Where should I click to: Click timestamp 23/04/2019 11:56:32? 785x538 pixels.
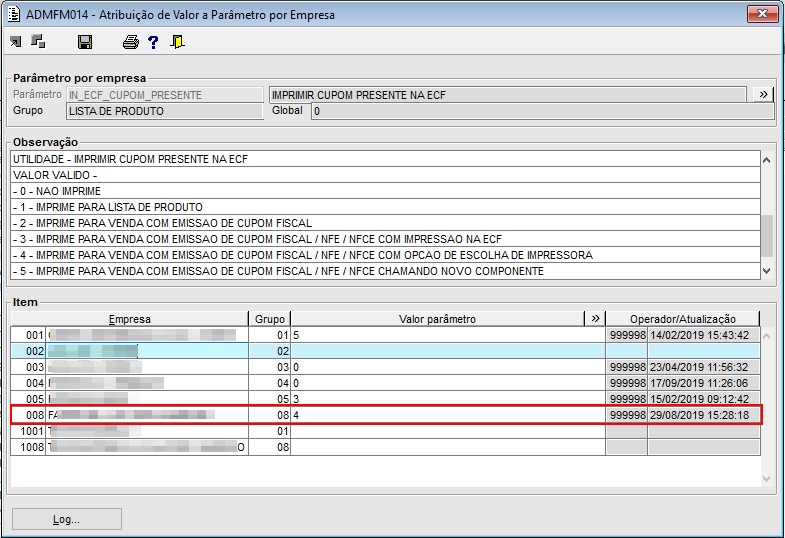click(703, 367)
